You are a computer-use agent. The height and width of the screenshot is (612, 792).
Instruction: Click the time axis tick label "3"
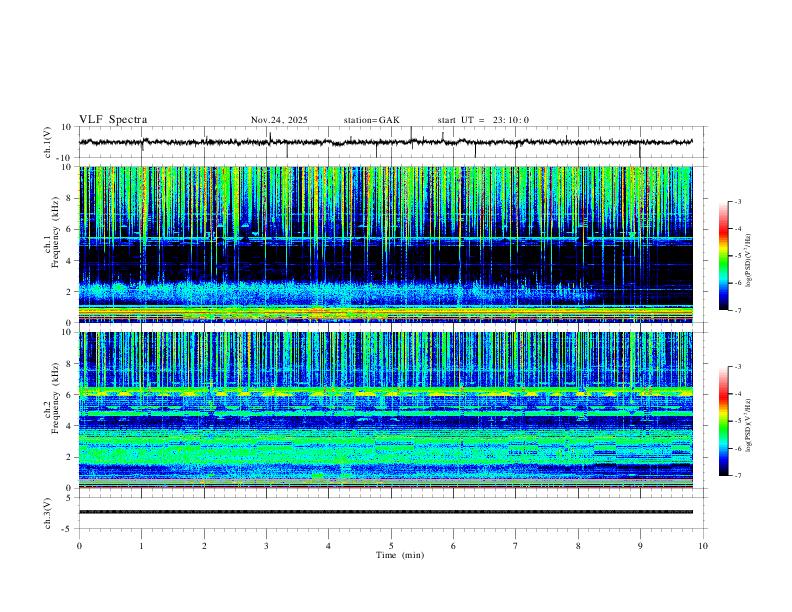point(266,546)
